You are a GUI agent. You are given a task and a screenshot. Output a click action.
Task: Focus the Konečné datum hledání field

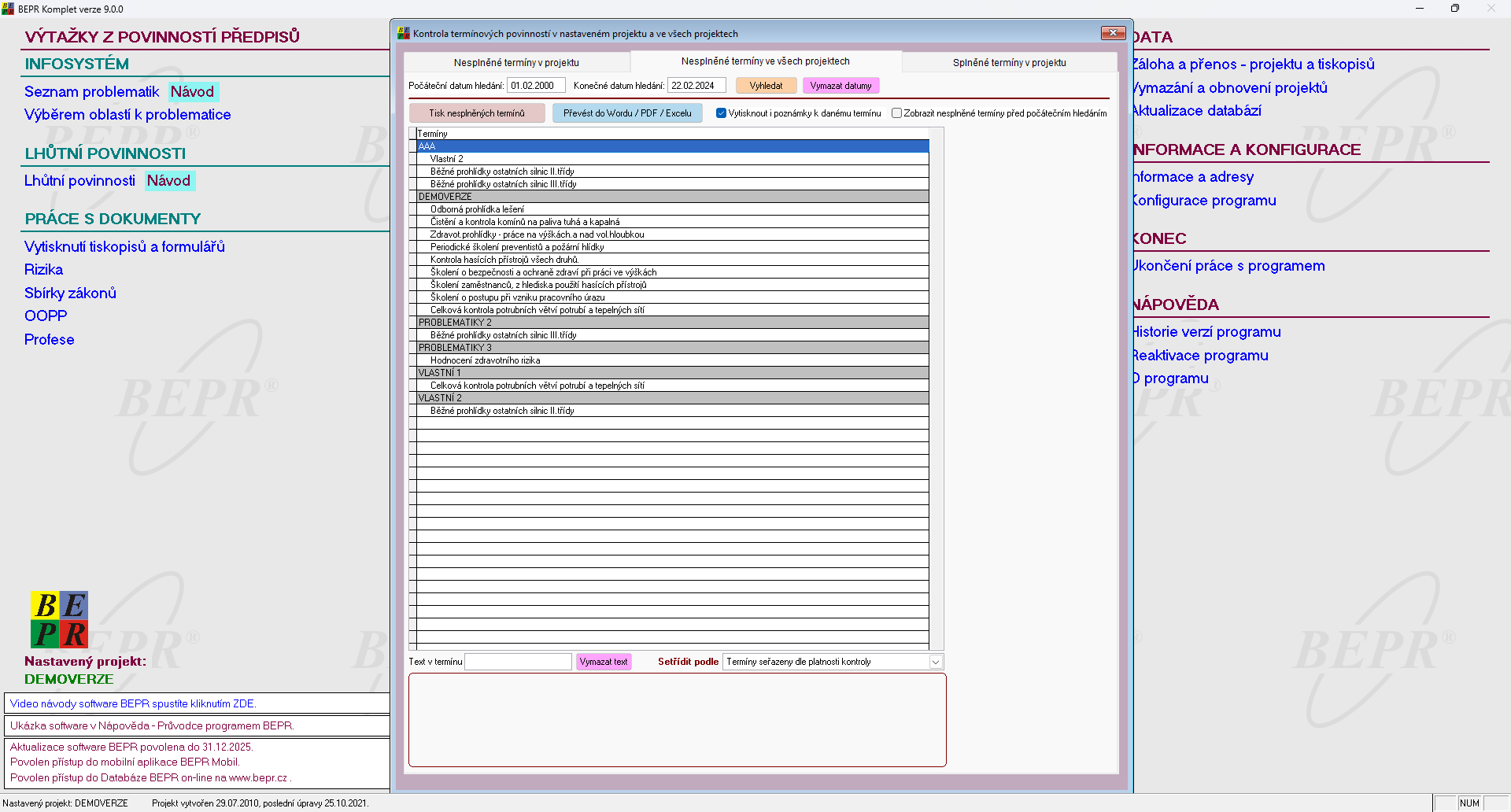[696, 86]
